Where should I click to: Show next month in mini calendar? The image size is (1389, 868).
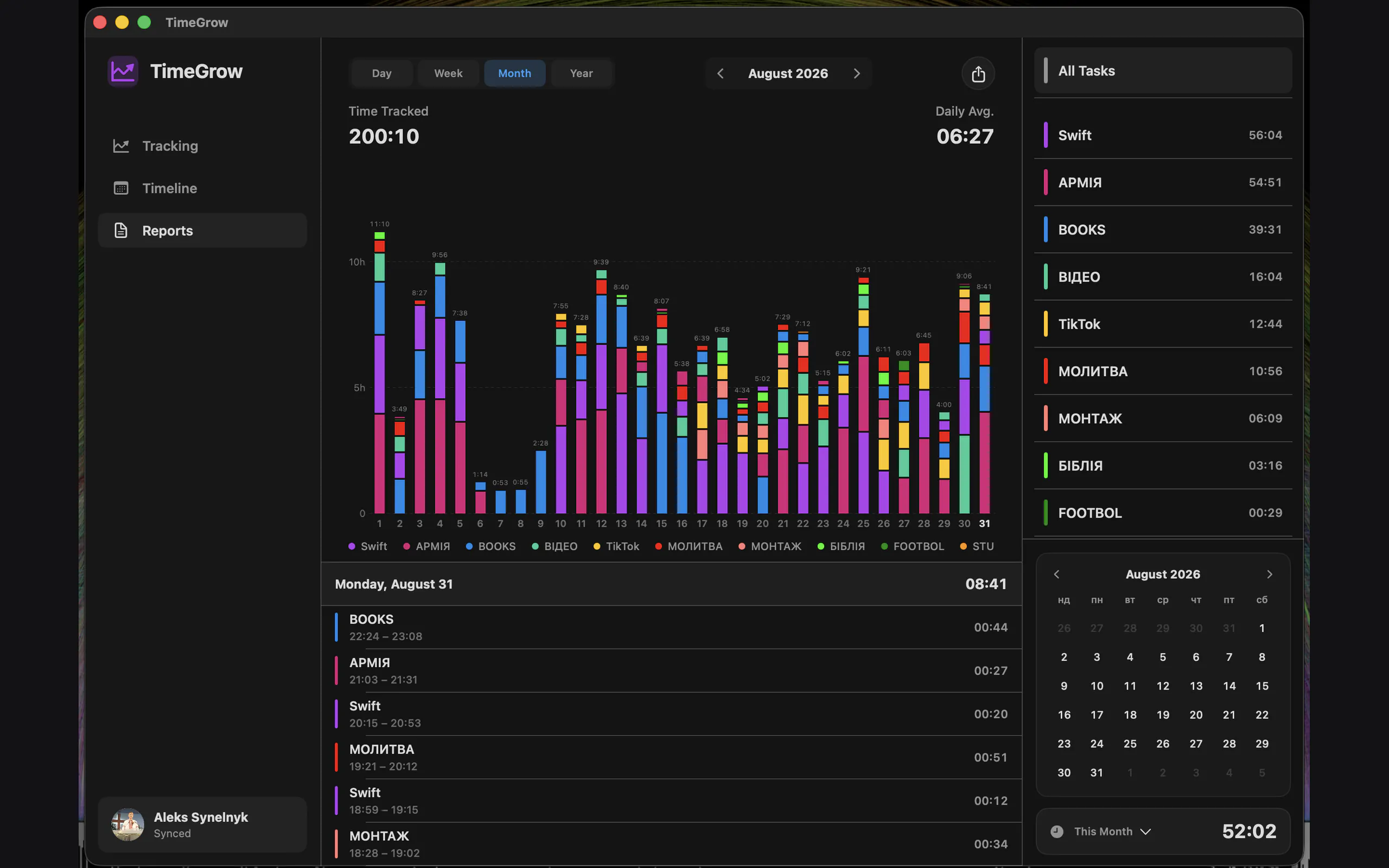1270,574
